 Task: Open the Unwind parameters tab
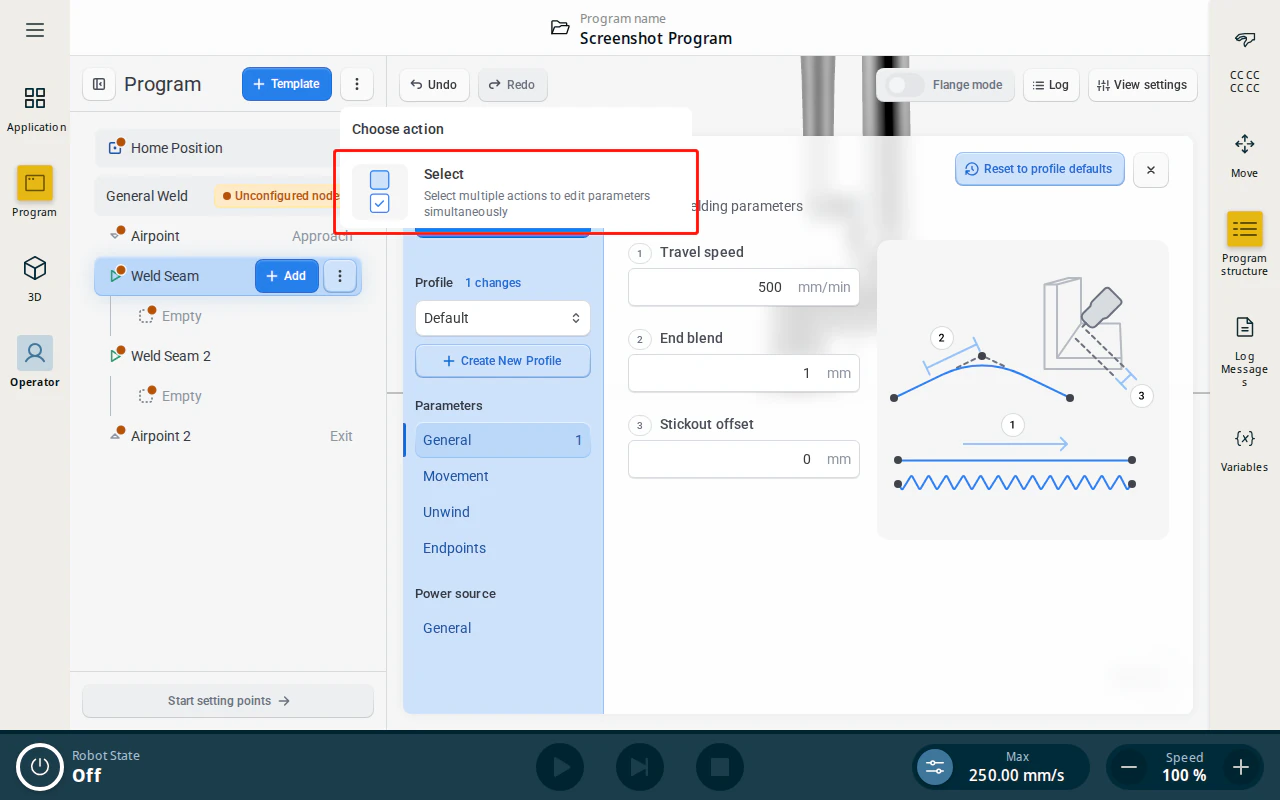tap(502, 512)
